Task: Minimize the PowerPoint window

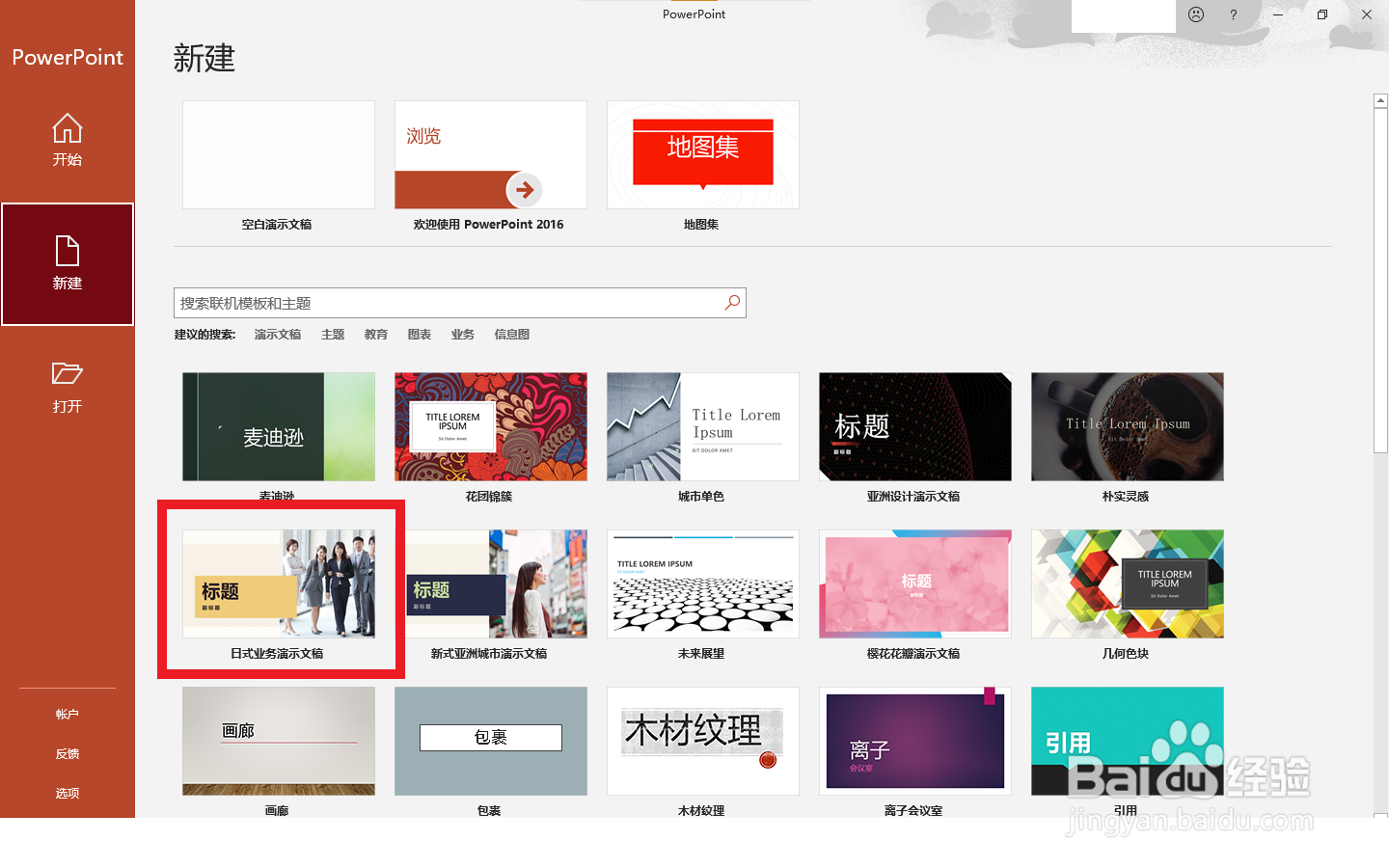Action: click(x=1277, y=14)
